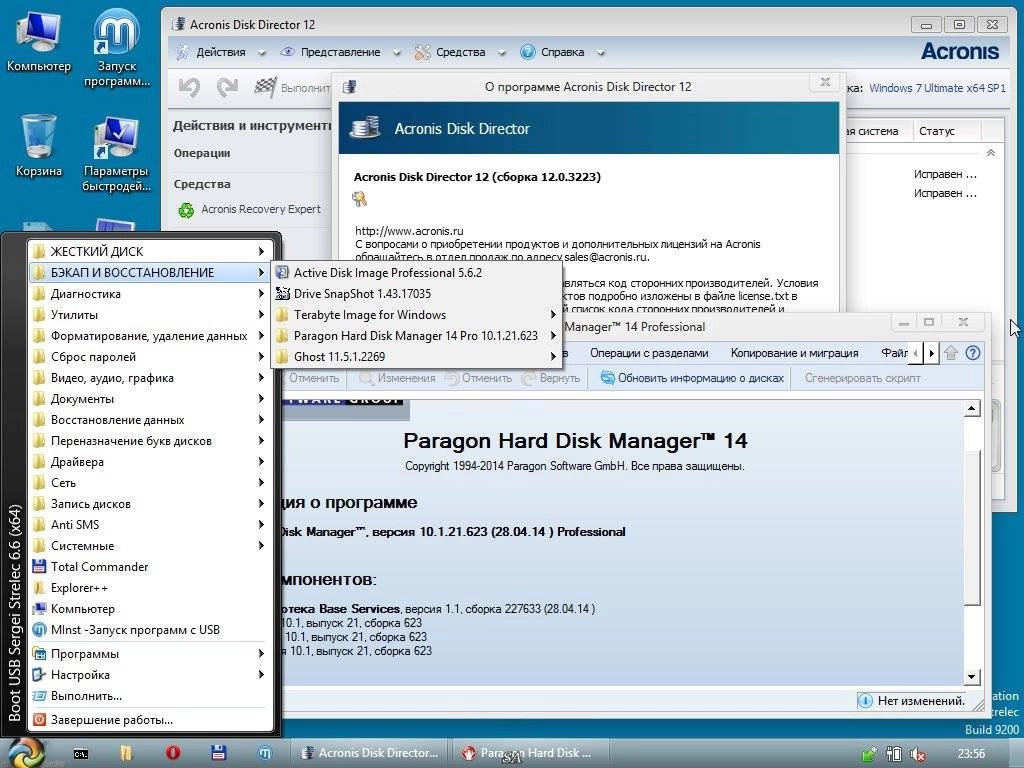Expand Восстановление данных submenu
Viewport: 1024px width, 768px height.
pos(151,420)
